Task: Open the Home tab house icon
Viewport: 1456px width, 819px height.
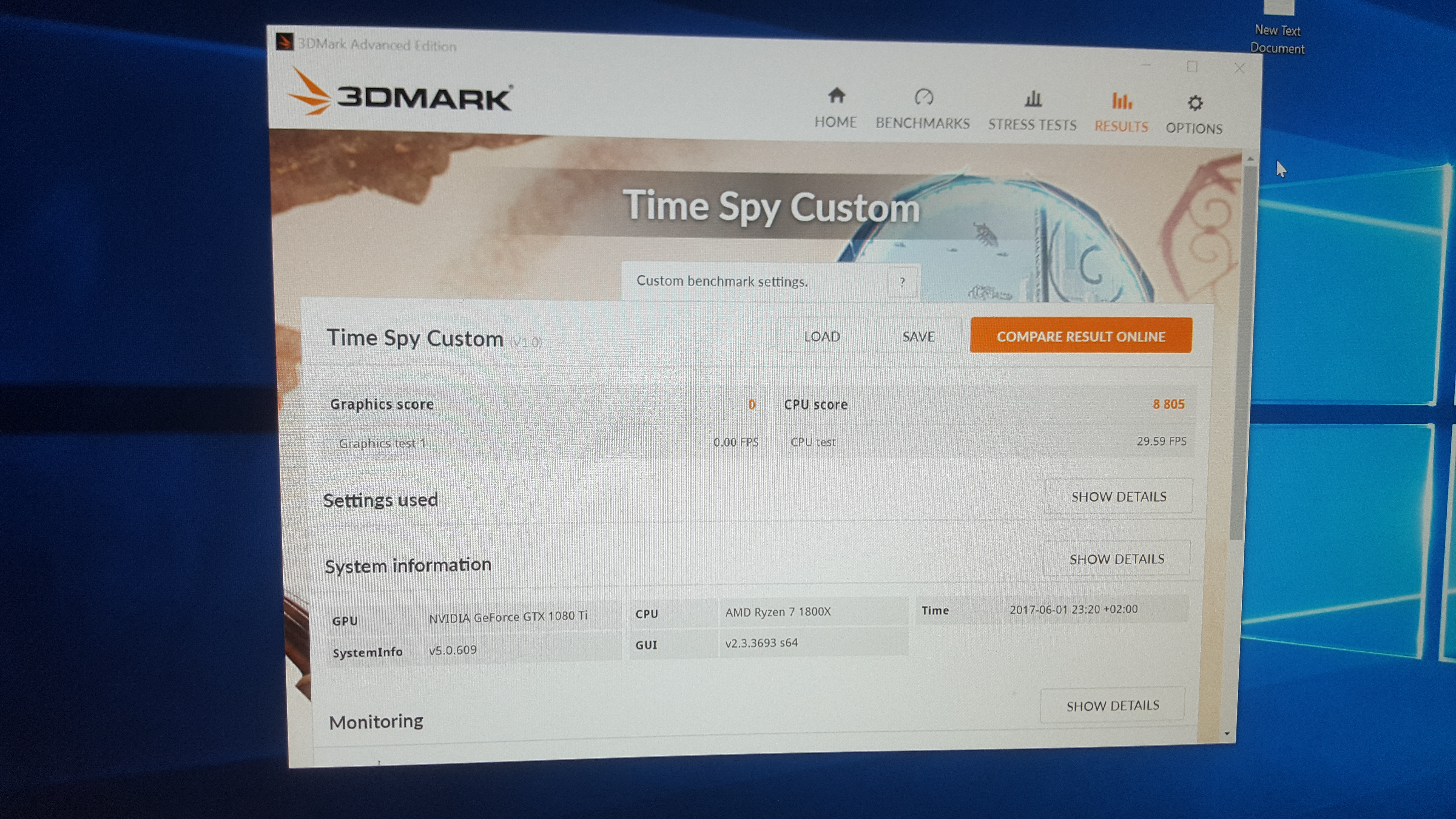Action: (837, 95)
